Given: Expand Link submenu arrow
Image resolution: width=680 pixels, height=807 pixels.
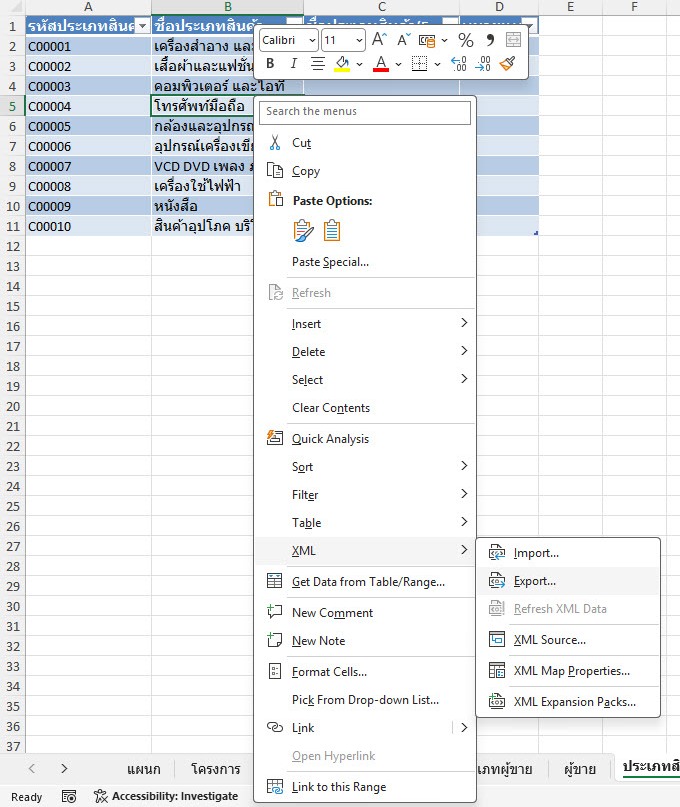Looking at the screenshot, I should [x=464, y=728].
